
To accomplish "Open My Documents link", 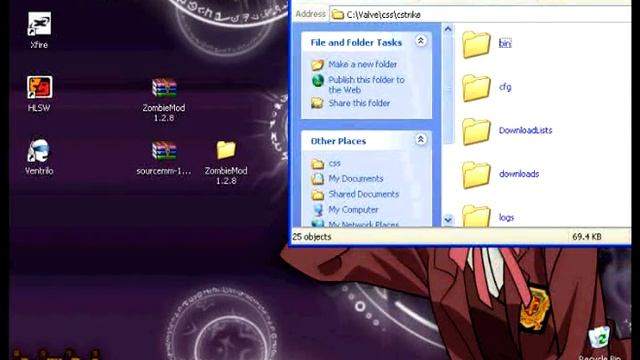I will [x=356, y=179].
